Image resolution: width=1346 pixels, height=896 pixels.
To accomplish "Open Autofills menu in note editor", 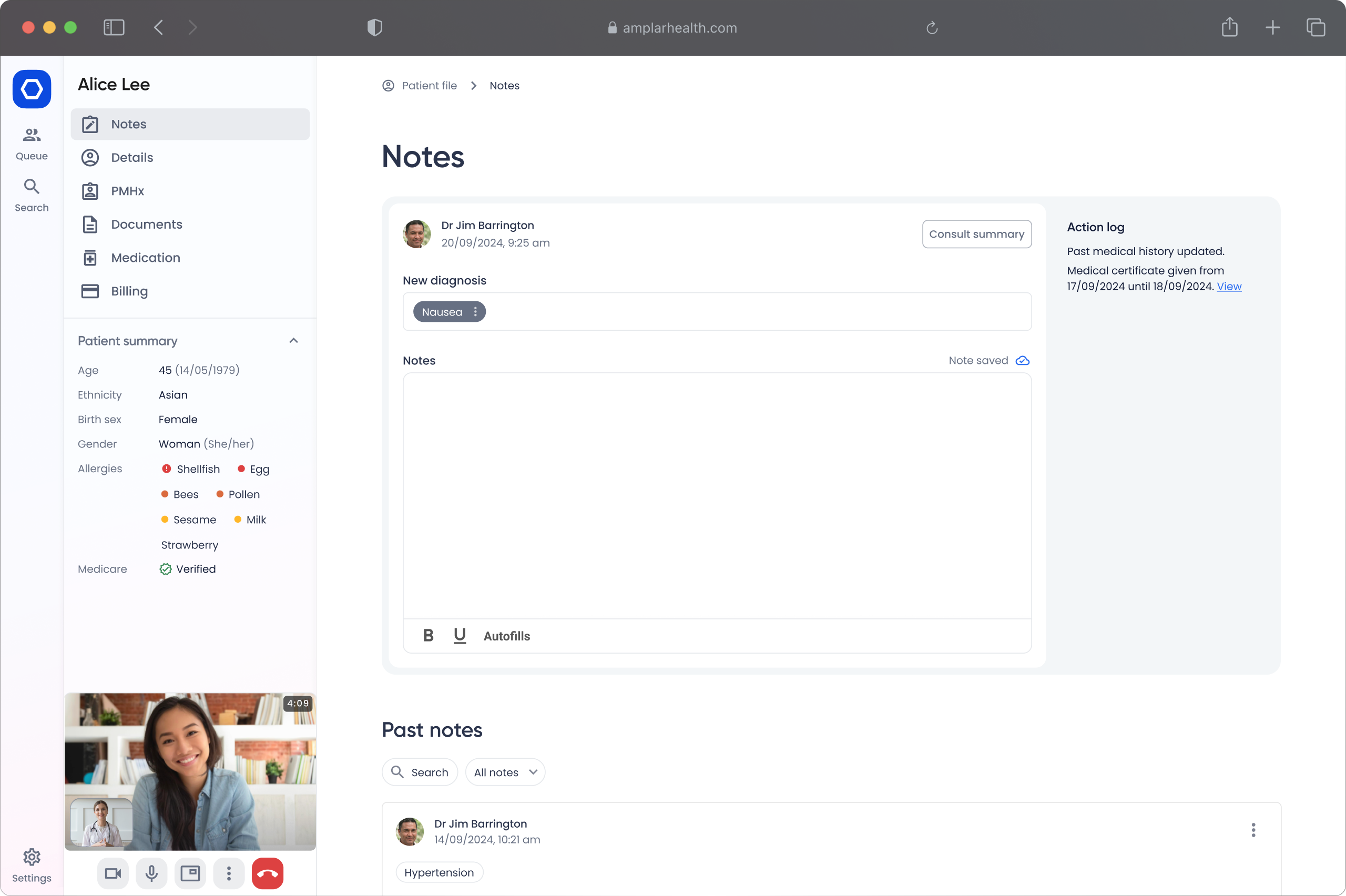I will click(x=506, y=636).
